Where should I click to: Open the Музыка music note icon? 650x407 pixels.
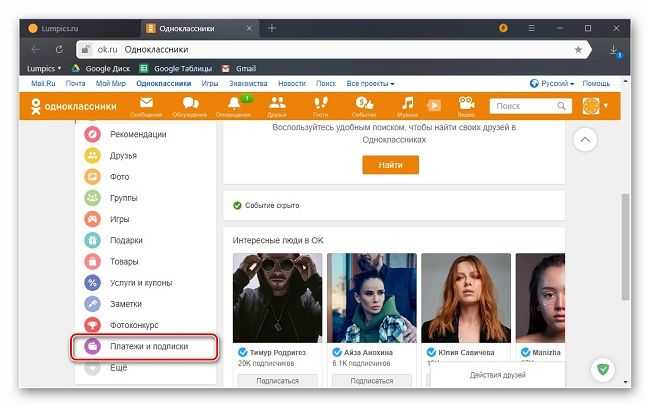[x=407, y=105]
